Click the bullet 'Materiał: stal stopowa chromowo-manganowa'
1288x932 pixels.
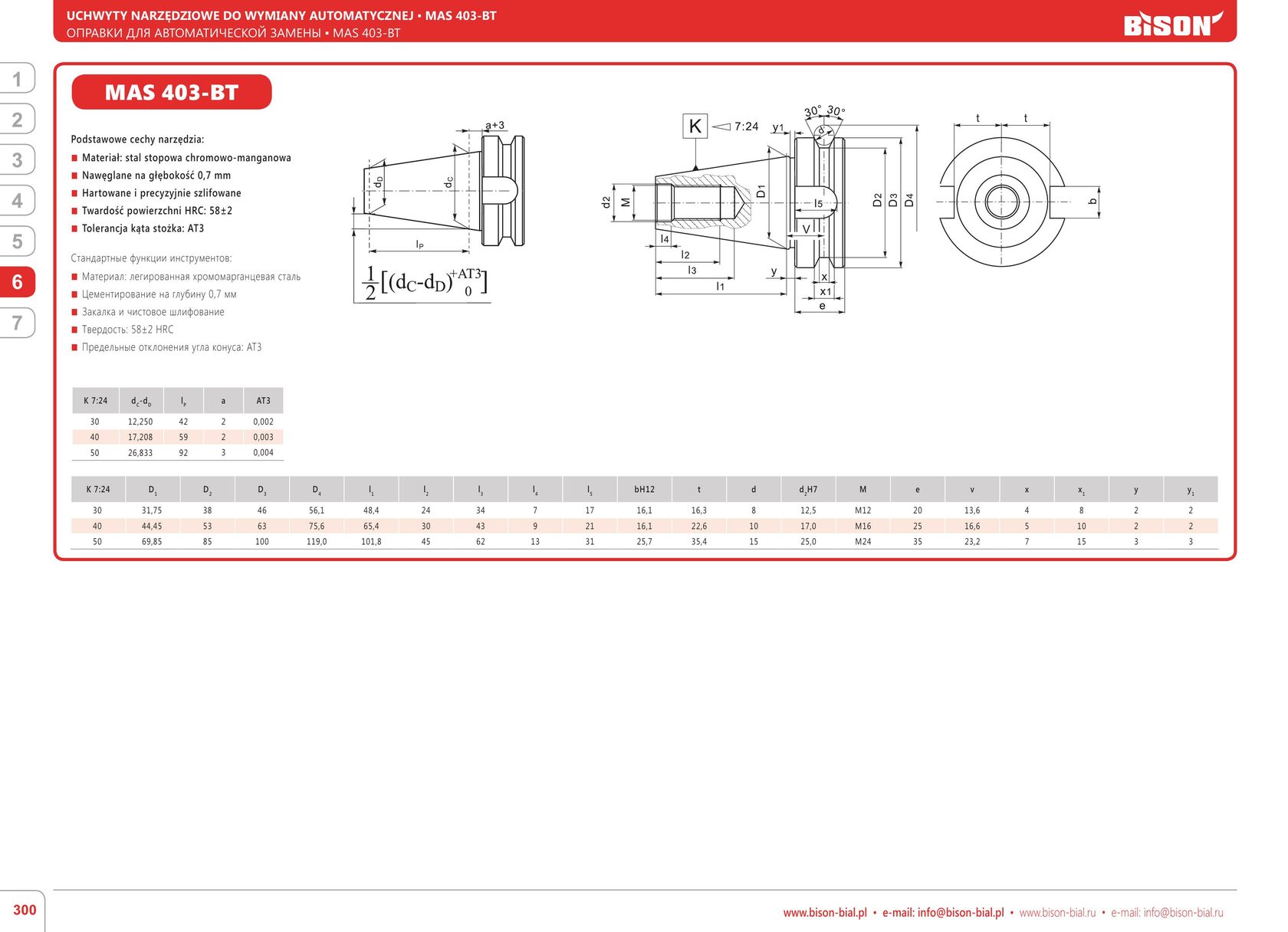[186, 158]
